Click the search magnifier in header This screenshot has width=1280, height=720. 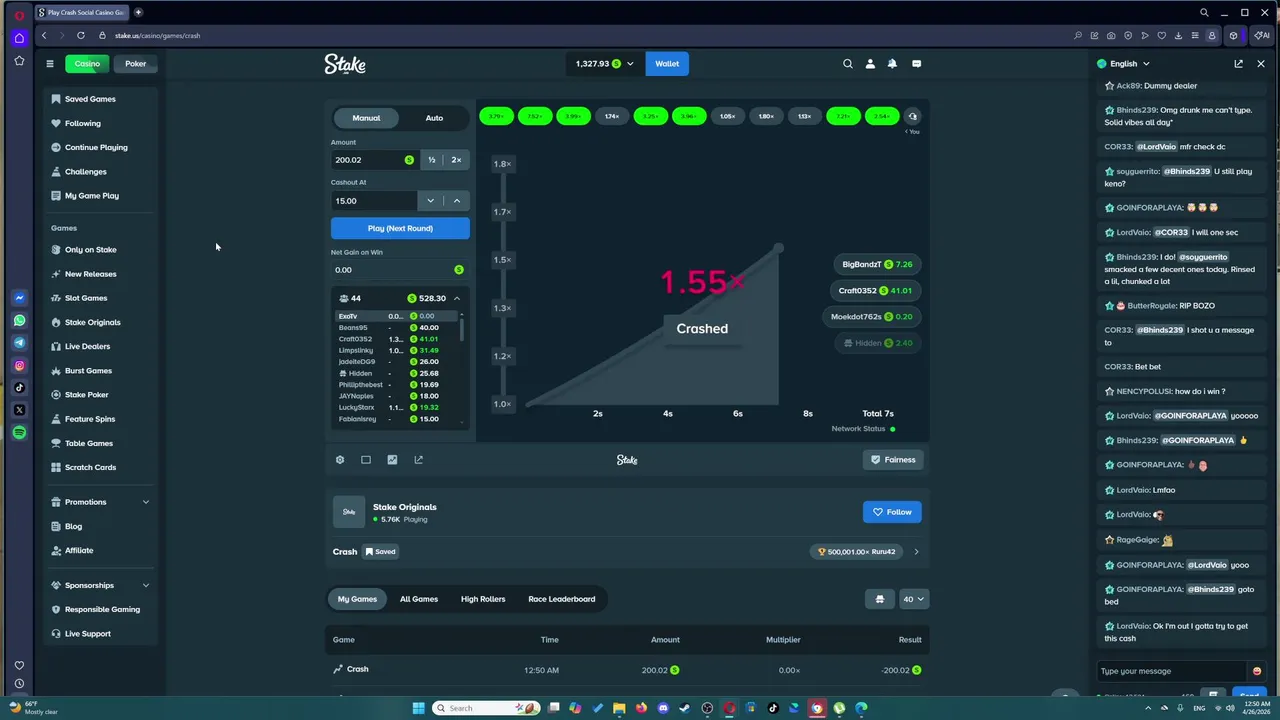coord(848,64)
